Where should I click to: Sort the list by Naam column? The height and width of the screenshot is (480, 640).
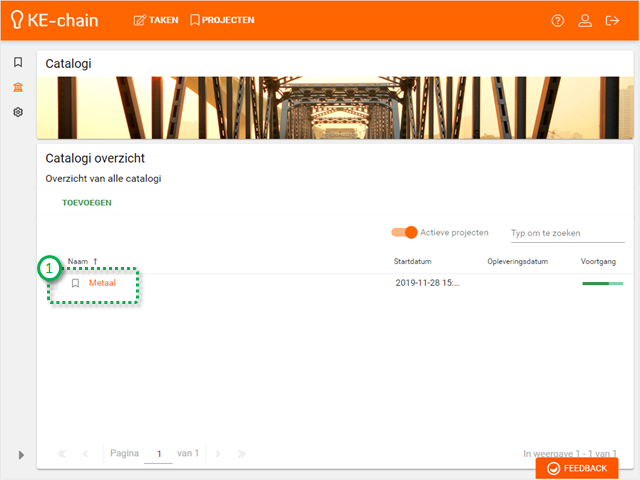[77, 261]
